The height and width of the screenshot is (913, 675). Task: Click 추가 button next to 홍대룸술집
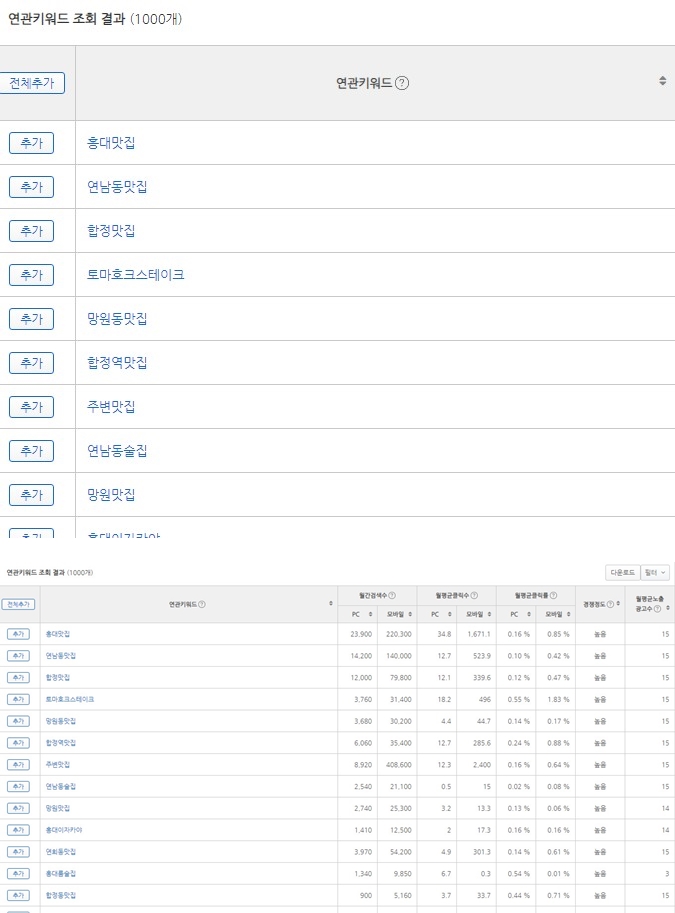18,873
